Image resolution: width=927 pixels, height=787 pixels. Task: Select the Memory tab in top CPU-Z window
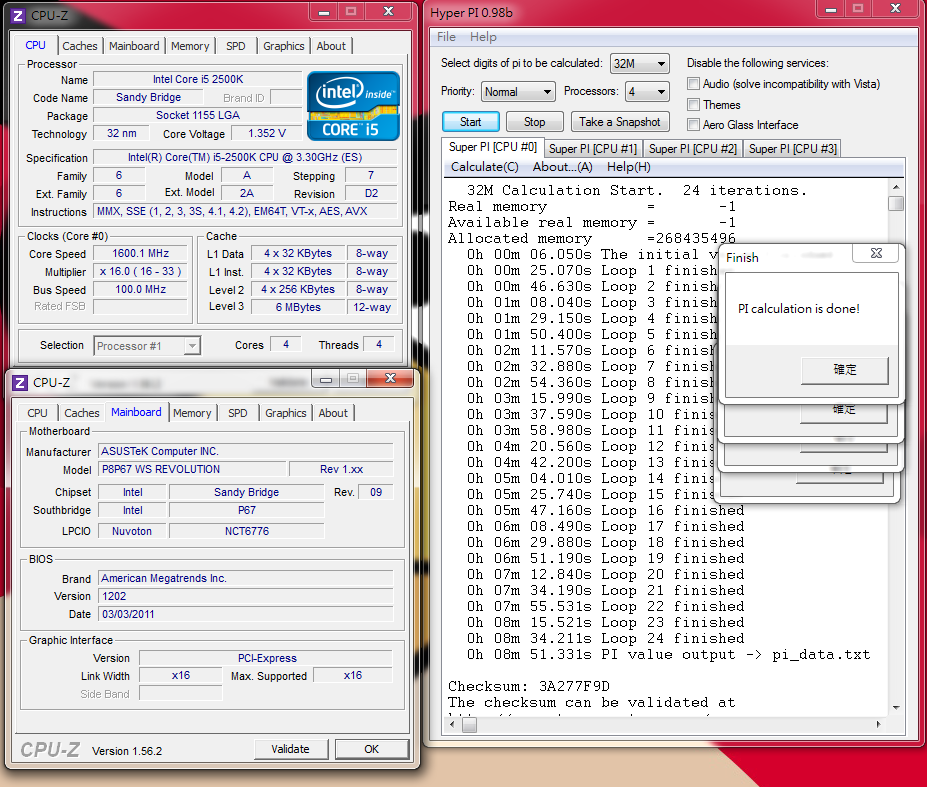(x=190, y=46)
